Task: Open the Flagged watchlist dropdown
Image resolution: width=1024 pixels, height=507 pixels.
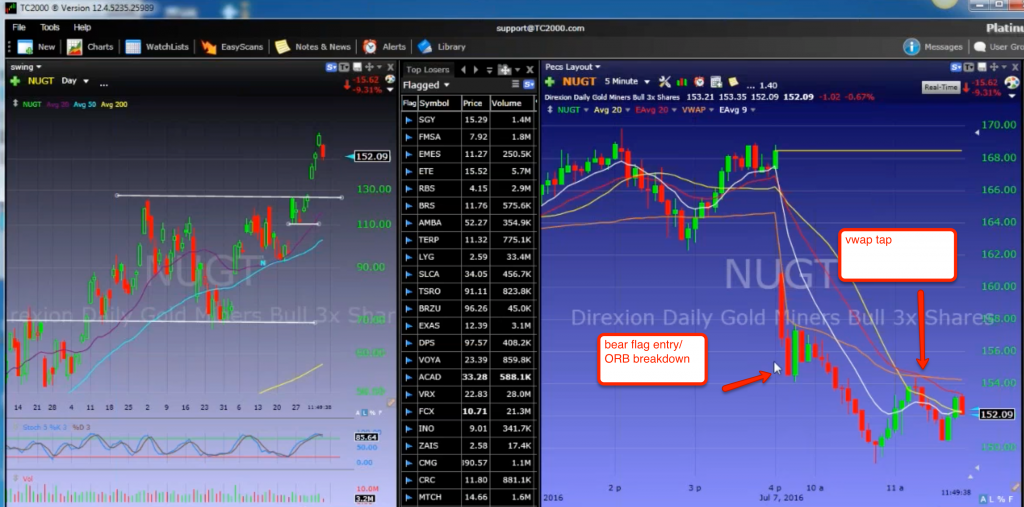Action: pos(426,85)
